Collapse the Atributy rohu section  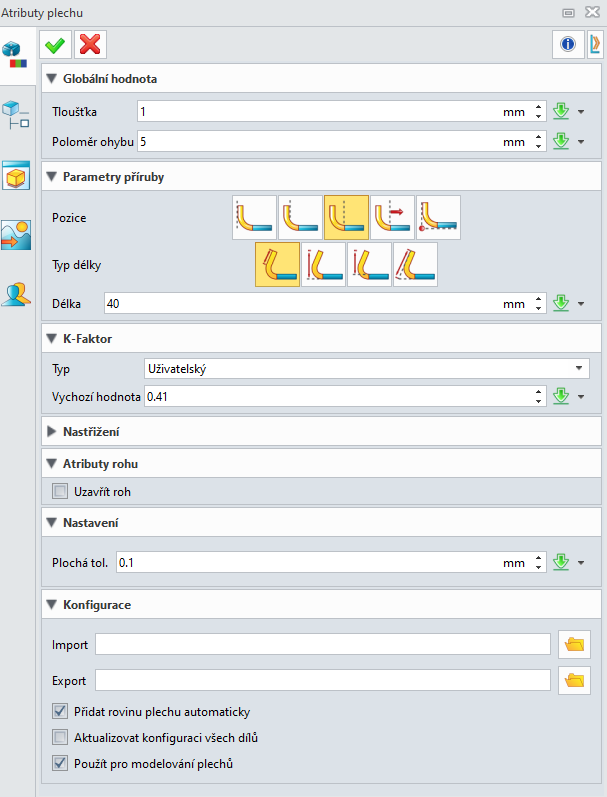point(51,464)
